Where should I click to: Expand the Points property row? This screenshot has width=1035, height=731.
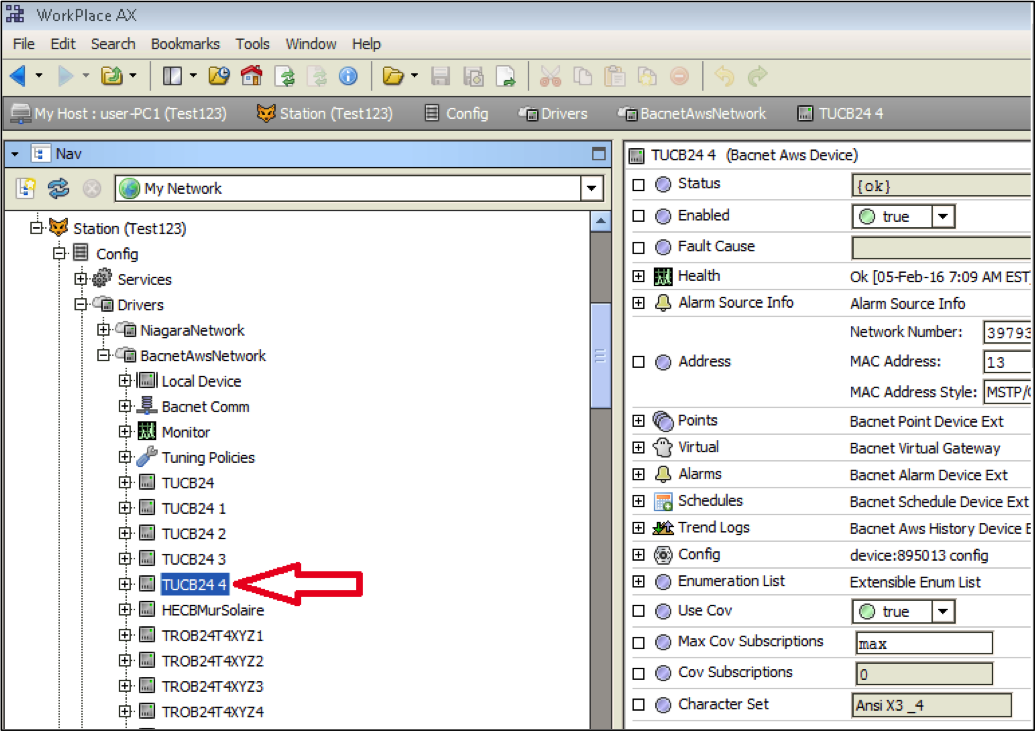pos(638,421)
